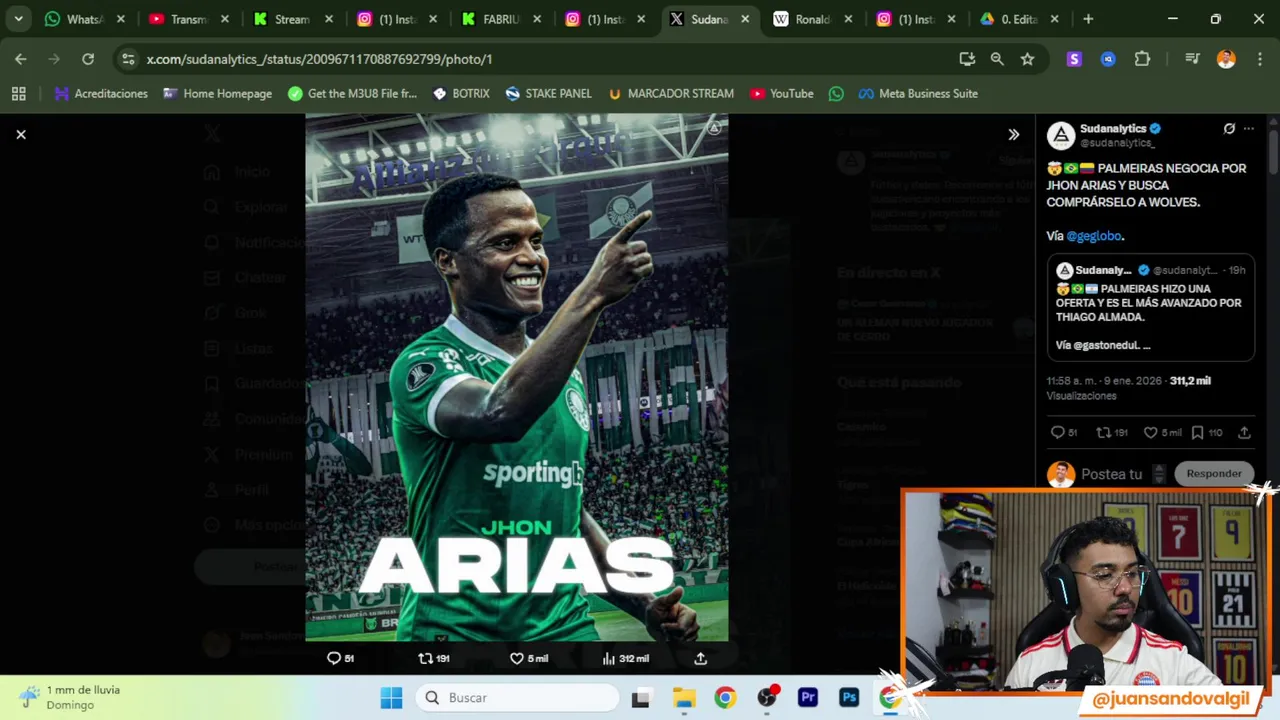Screen dimensions: 1280x720
Task: Open the quoted Thiago Almada tweet
Action: [1150, 307]
